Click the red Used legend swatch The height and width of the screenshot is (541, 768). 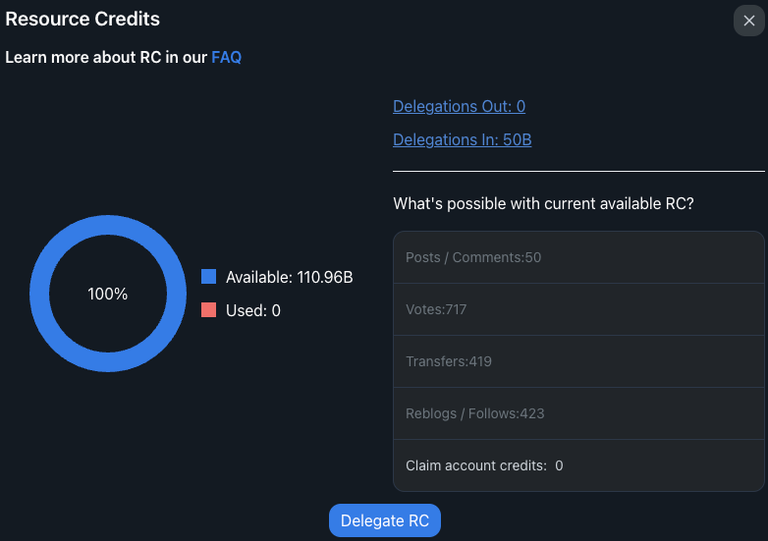(209, 310)
